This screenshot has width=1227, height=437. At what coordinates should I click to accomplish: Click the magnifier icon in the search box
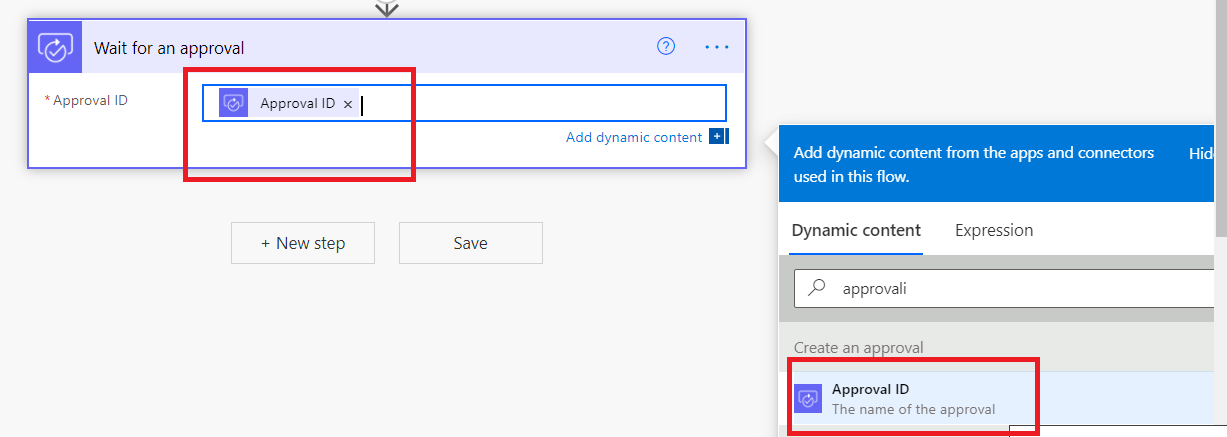tap(817, 288)
